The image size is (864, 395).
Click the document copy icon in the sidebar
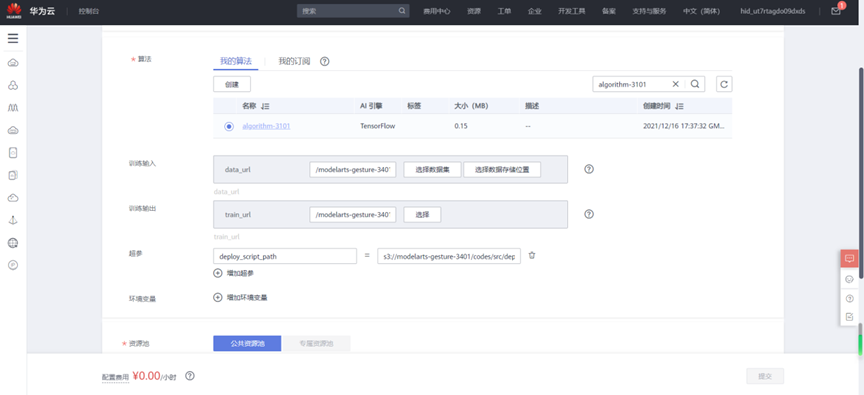(13, 175)
